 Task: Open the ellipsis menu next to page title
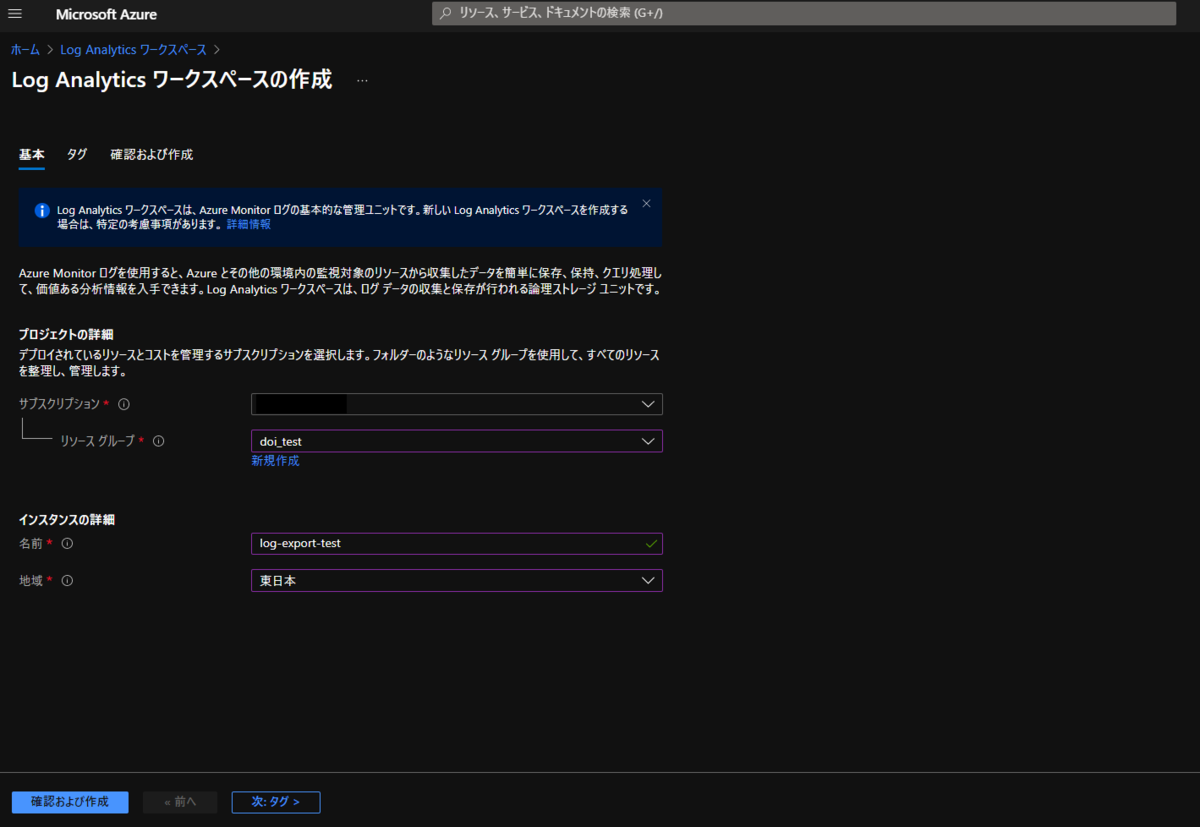[x=362, y=79]
